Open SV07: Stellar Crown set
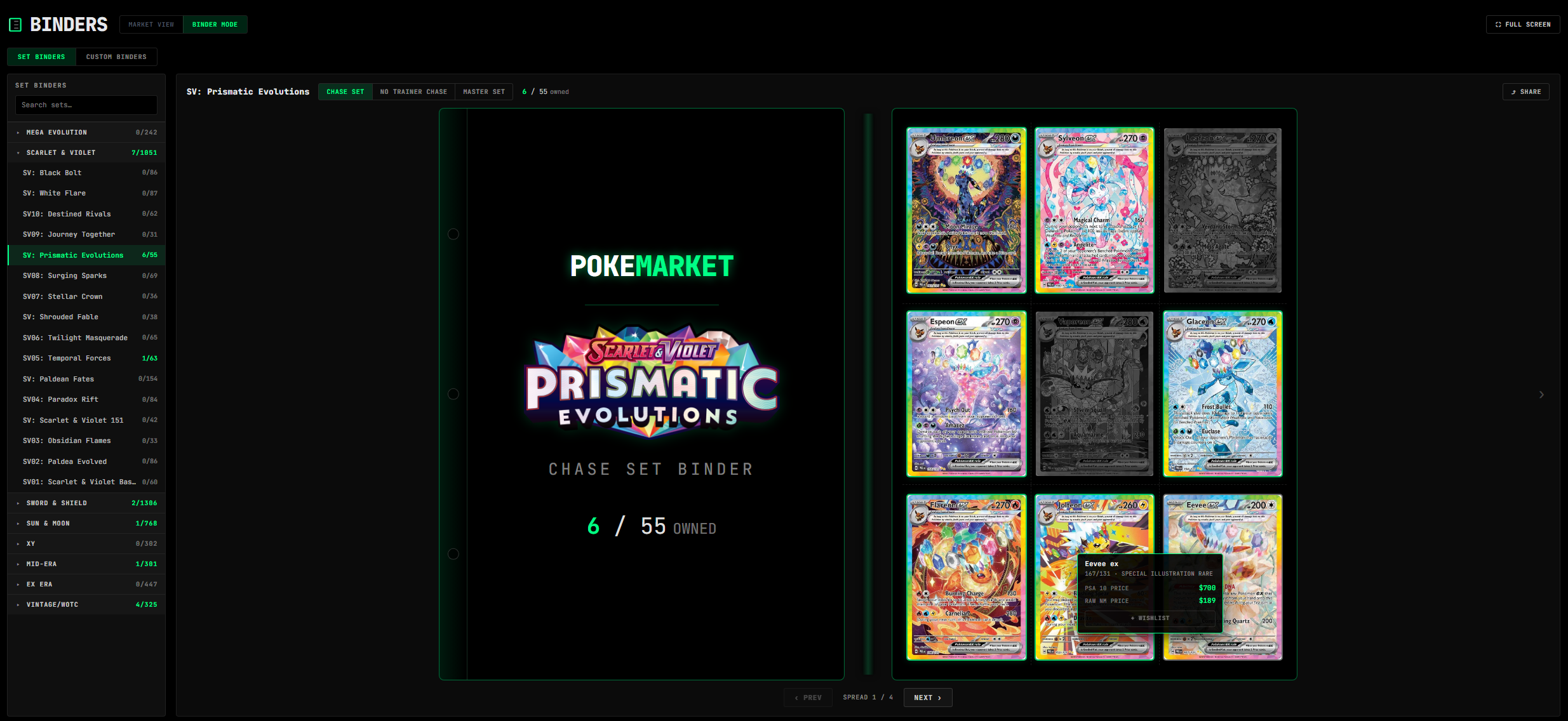Image resolution: width=1568 pixels, height=721 pixels. 86,296
